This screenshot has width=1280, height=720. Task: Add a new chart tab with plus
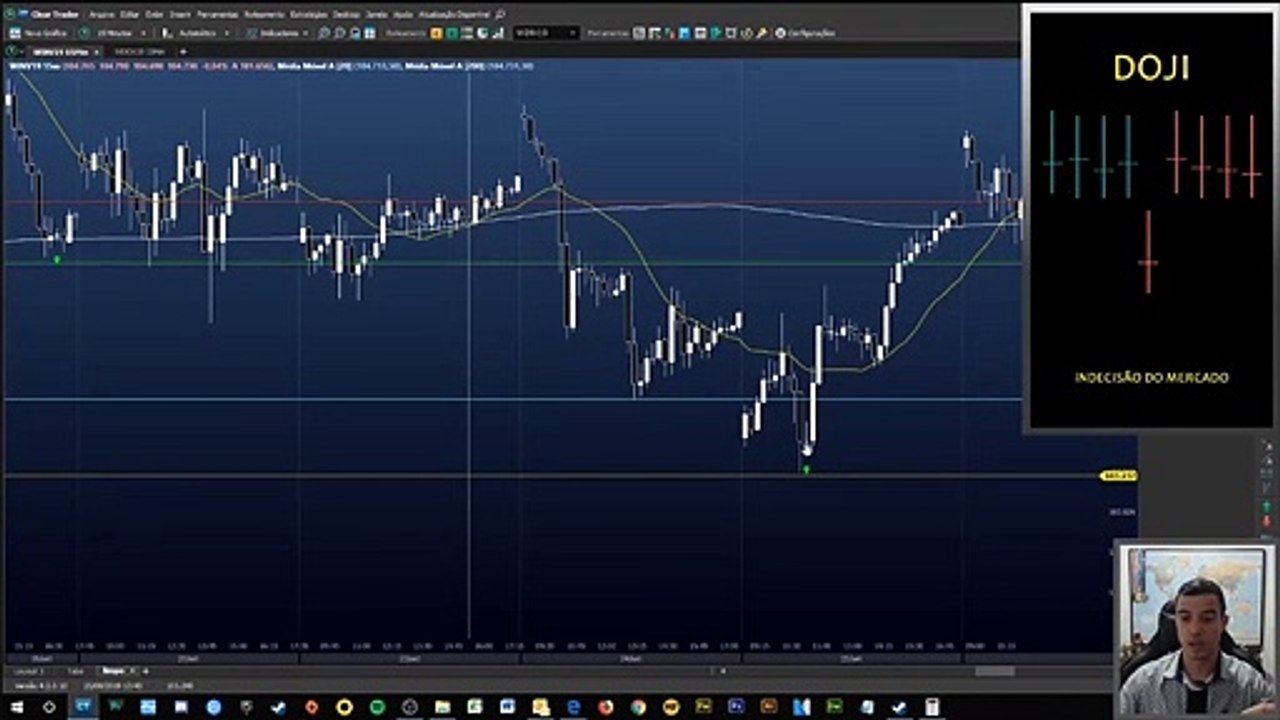(x=183, y=51)
